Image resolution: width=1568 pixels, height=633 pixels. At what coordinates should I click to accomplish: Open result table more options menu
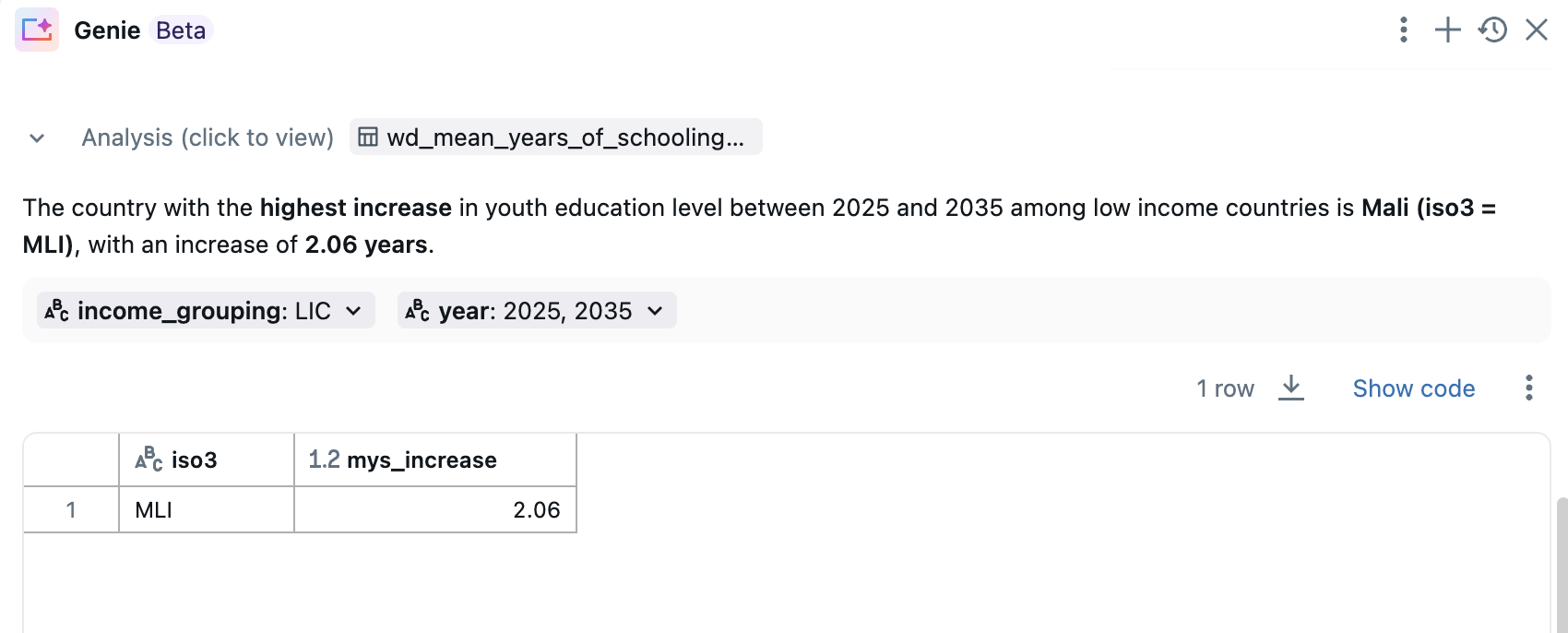tap(1528, 388)
